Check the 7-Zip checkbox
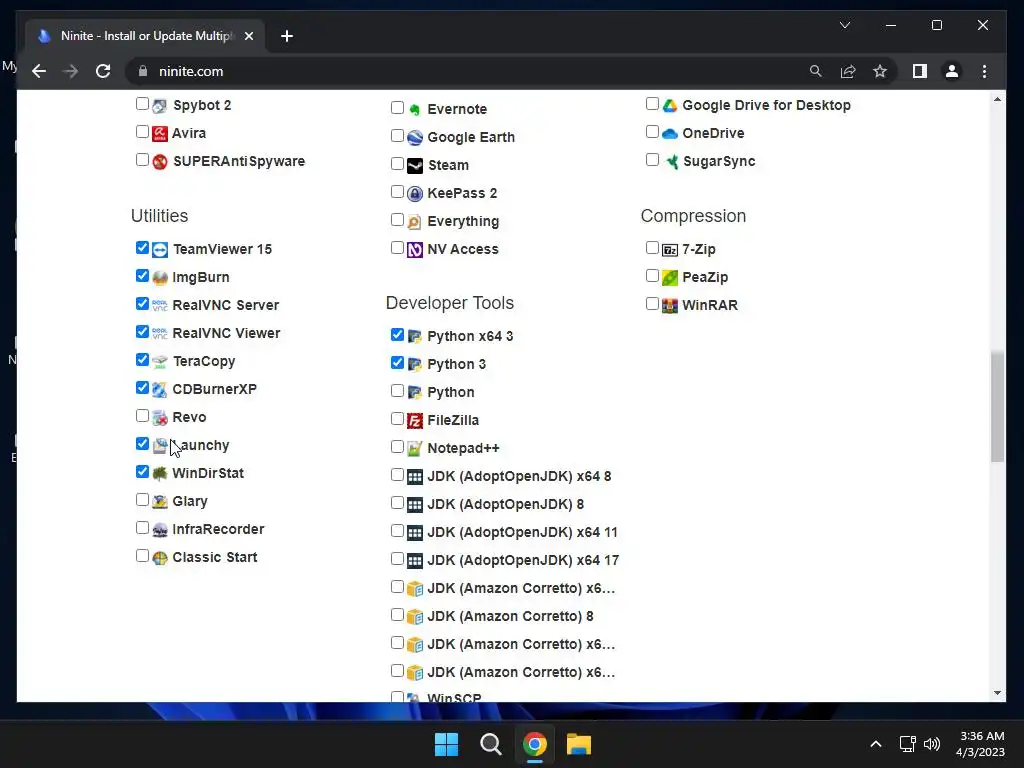 click(x=652, y=248)
